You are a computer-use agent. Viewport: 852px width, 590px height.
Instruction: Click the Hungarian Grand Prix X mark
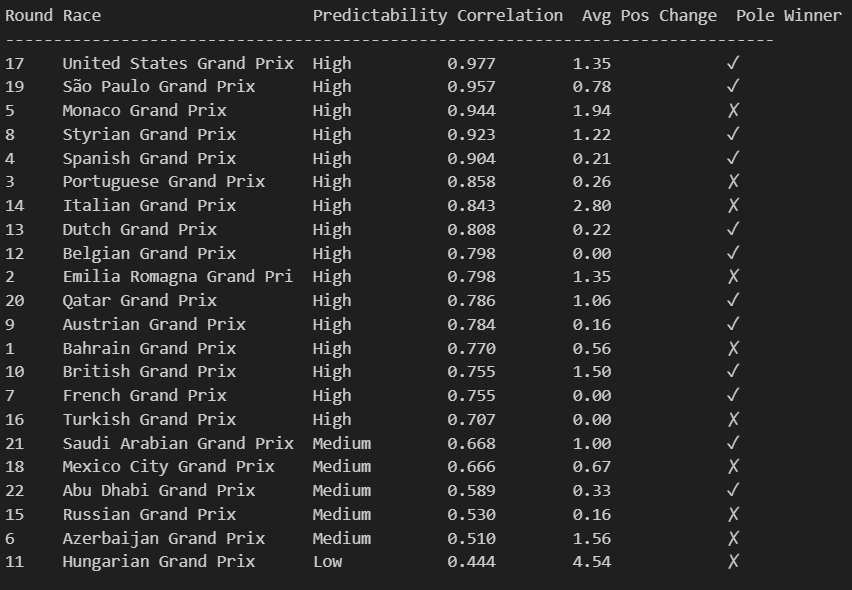[733, 561]
